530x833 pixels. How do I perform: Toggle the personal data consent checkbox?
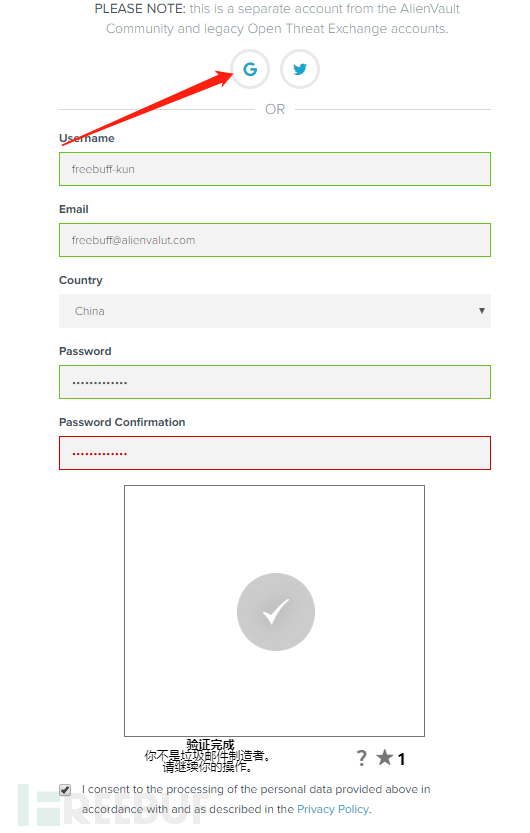65,790
